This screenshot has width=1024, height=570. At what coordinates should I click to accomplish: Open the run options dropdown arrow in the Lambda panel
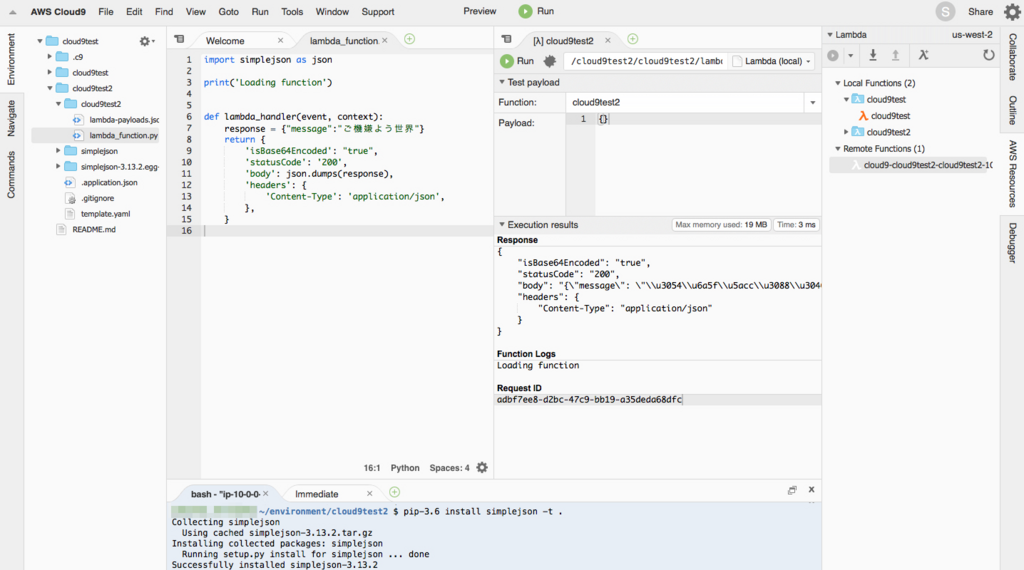click(850, 55)
